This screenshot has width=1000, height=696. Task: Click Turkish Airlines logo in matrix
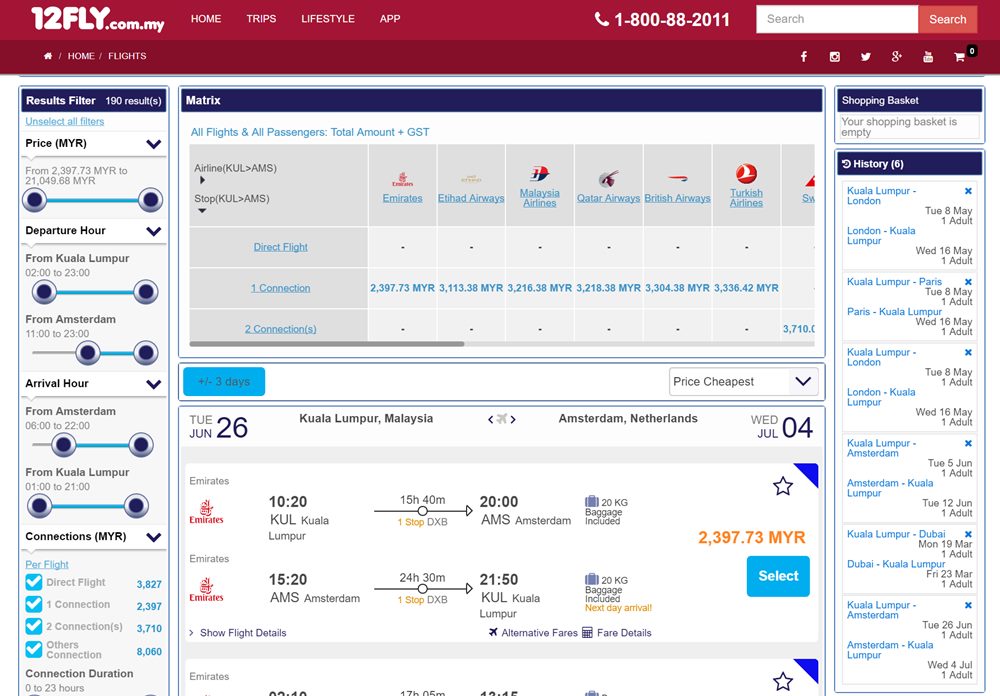(746, 174)
